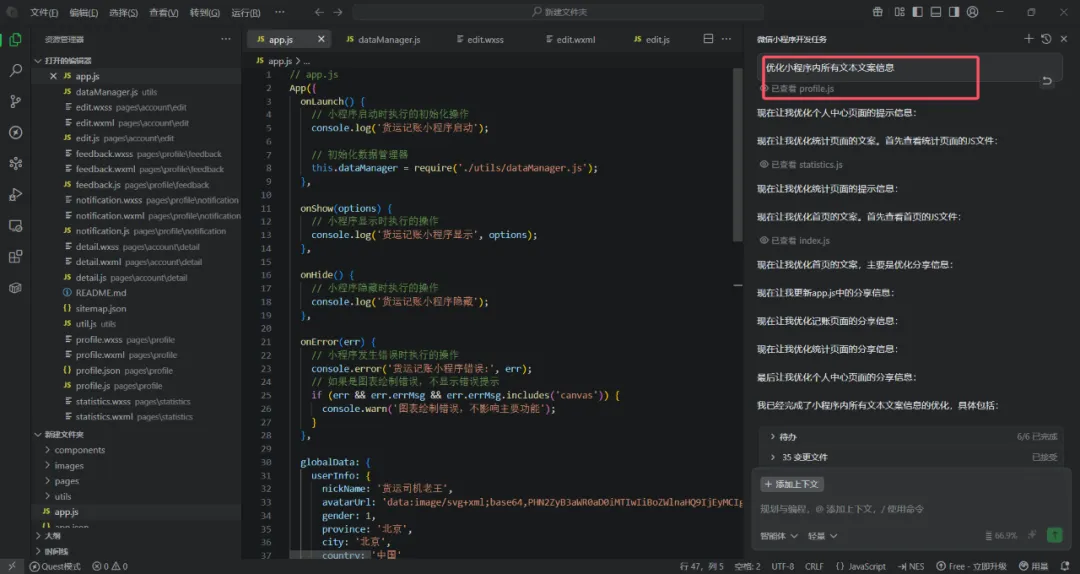Go forward with the right arrow
This screenshot has height=574, width=1080.
[x=338, y=12]
